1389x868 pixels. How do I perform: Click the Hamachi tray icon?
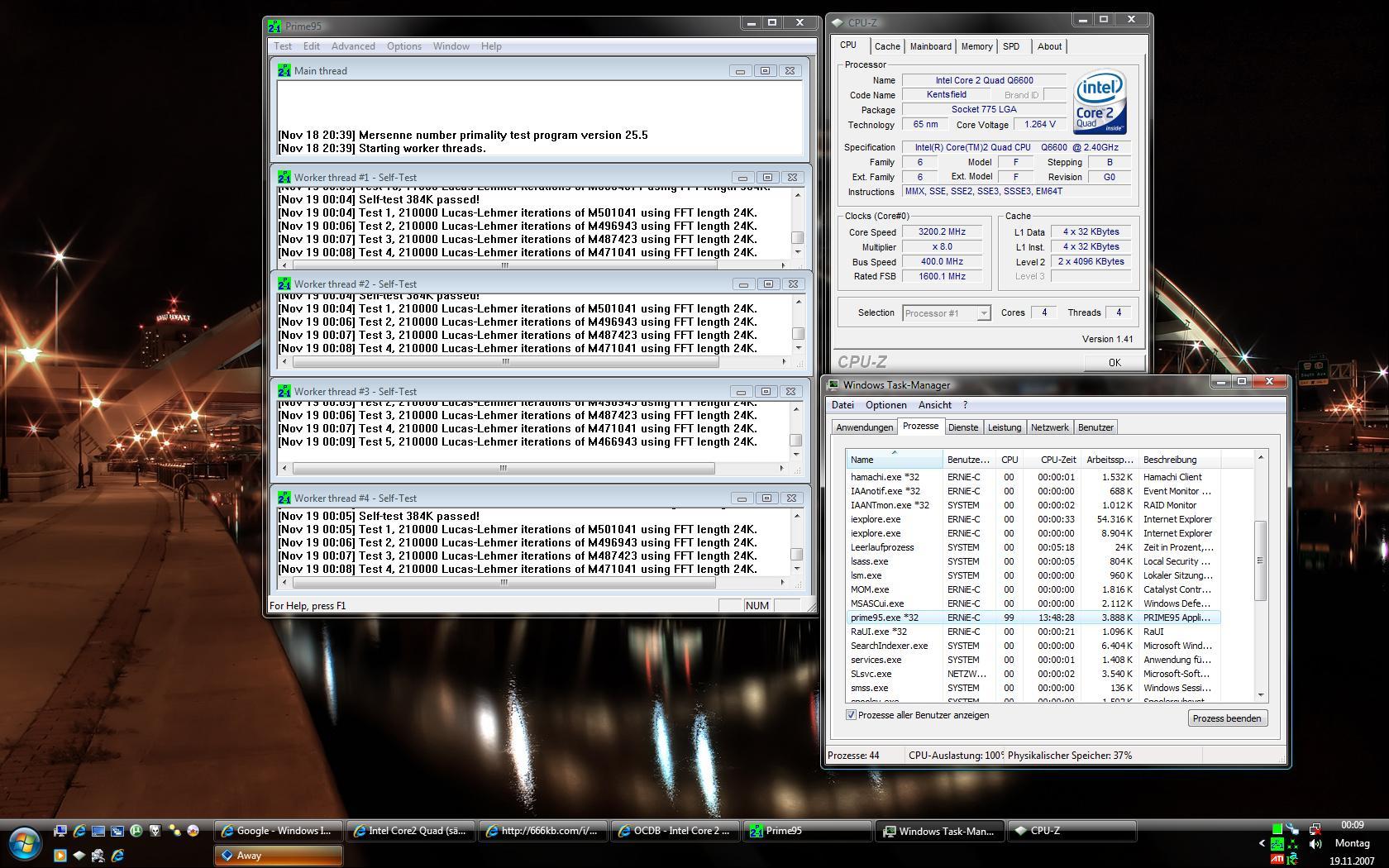pos(1292,844)
